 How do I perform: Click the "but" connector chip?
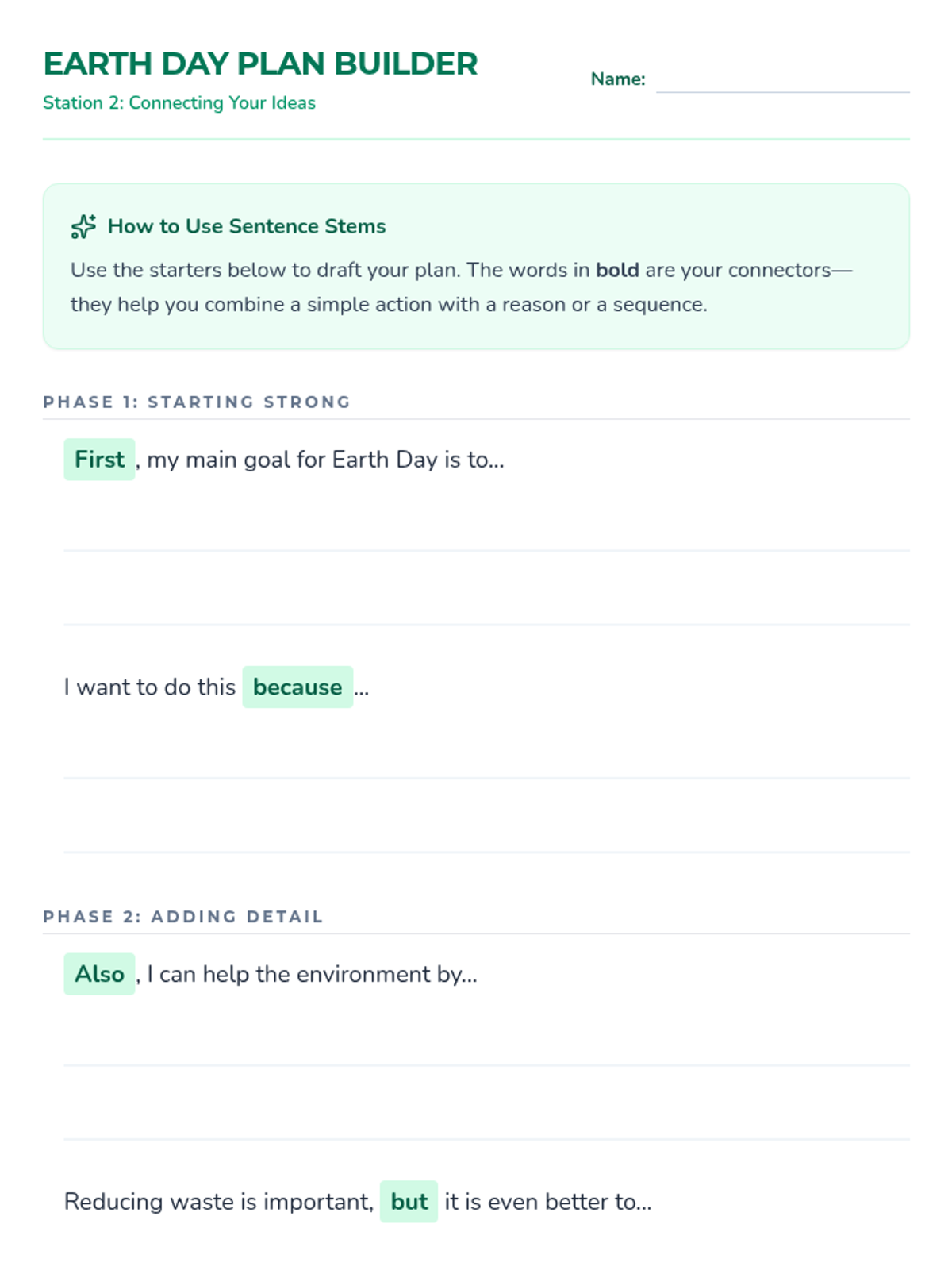coord(409,1202)
